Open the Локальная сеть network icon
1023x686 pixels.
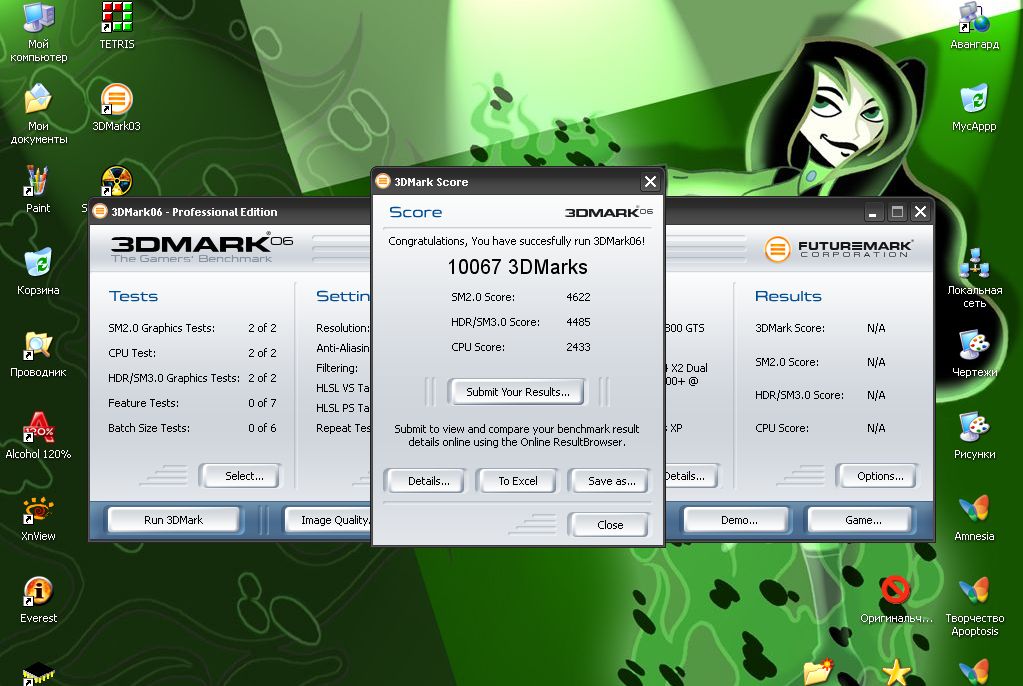tap(975, 278)
